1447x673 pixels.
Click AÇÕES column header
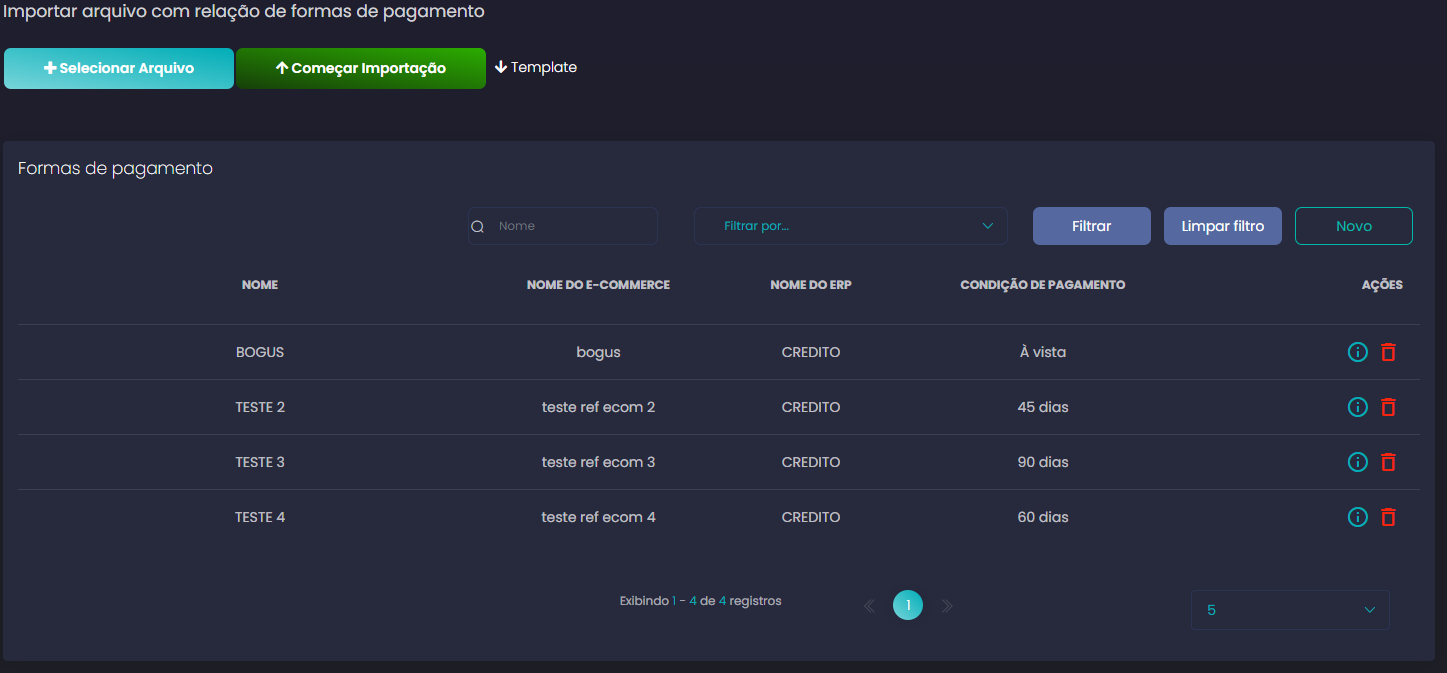1382,285
